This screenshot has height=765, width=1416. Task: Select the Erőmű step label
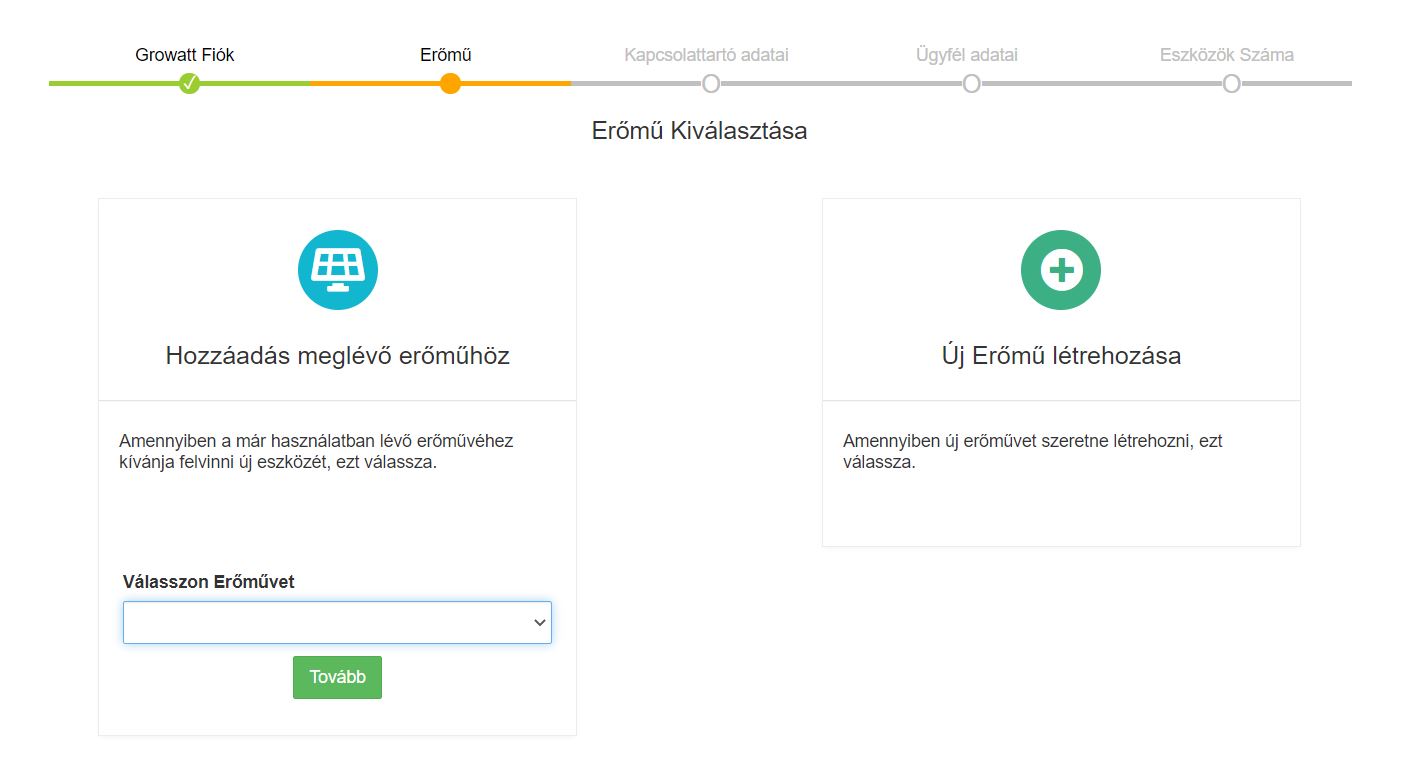pyautogui.click(x=446, y=55)
